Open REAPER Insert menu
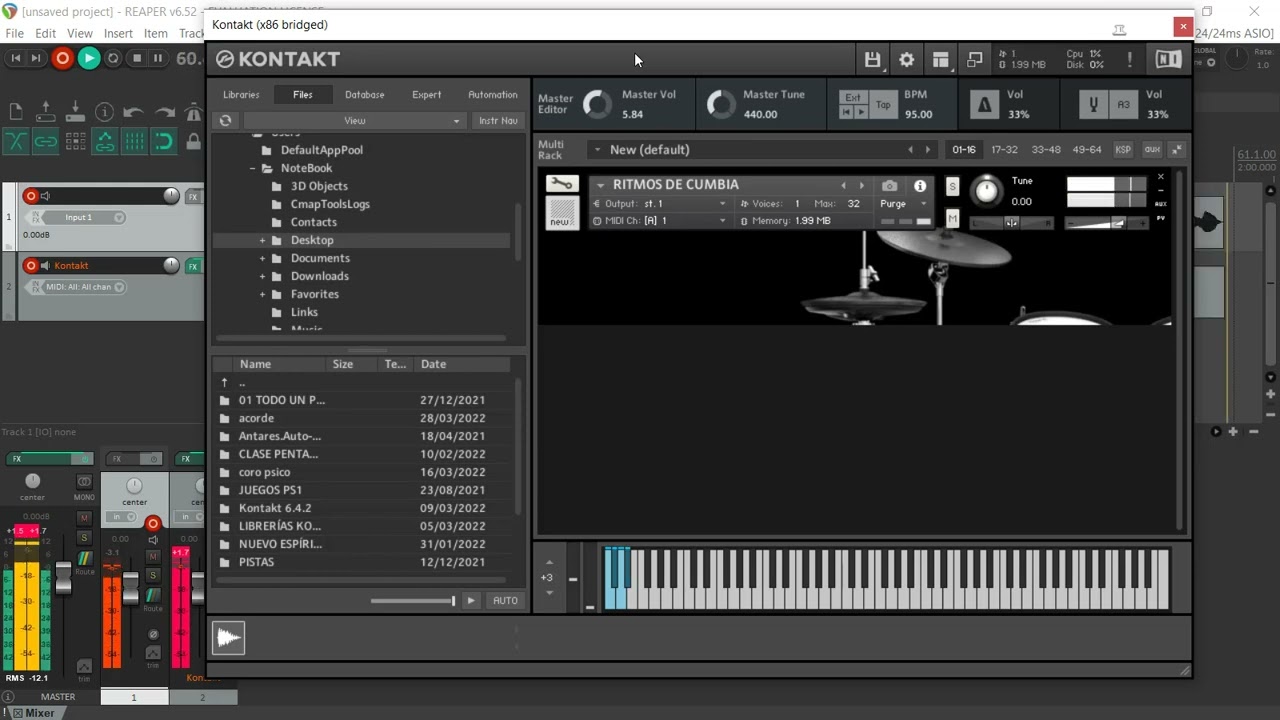 click(x=118, y=33)
